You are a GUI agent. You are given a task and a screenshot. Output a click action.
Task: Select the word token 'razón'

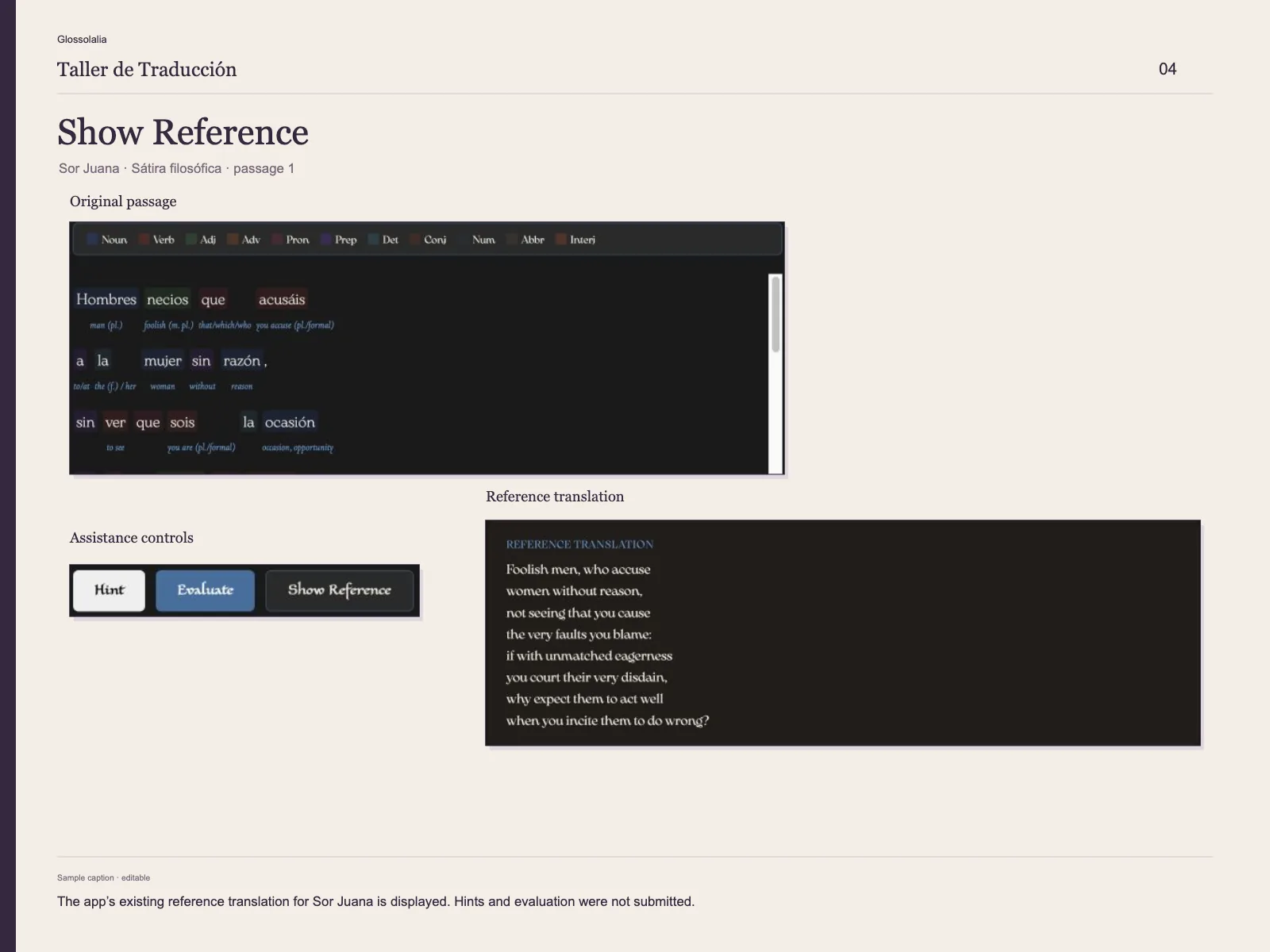pos(242,361)
